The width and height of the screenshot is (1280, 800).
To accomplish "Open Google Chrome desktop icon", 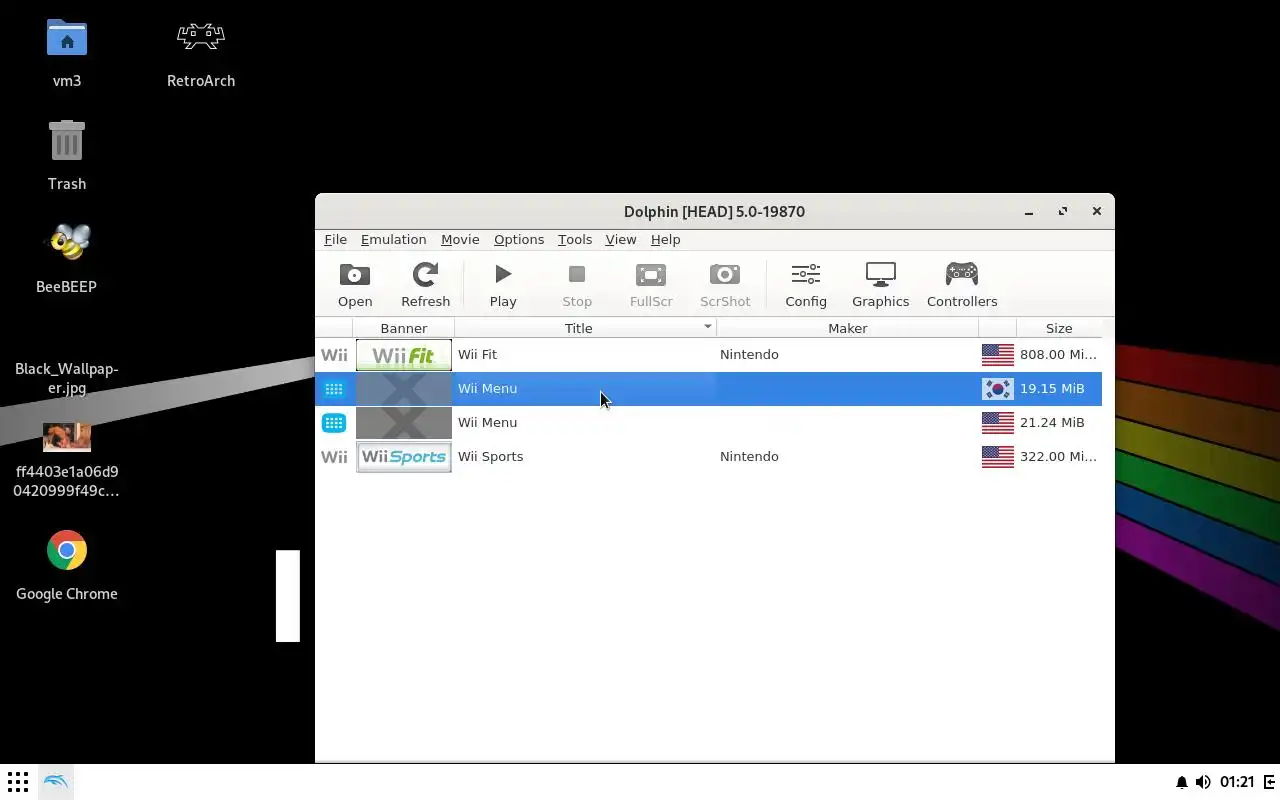I will coord(67,550).
